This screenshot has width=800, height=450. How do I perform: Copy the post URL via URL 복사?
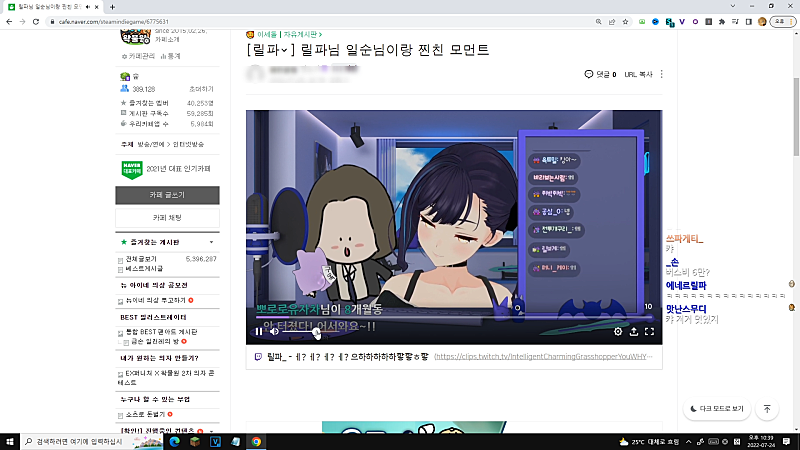coord(638,74)
